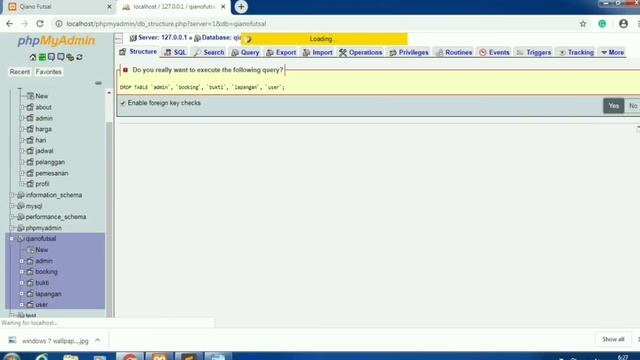Open Favorites tables list
The image size is (640, 360).
[x=48, y=72]
